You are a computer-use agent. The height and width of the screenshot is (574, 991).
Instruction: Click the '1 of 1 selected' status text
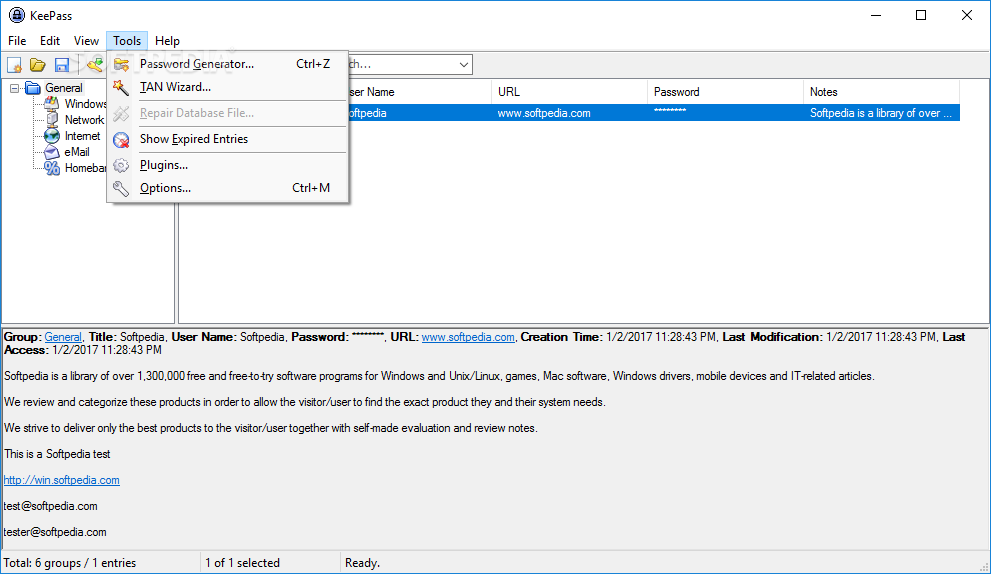pyautogui.click(x=242, y=563)
